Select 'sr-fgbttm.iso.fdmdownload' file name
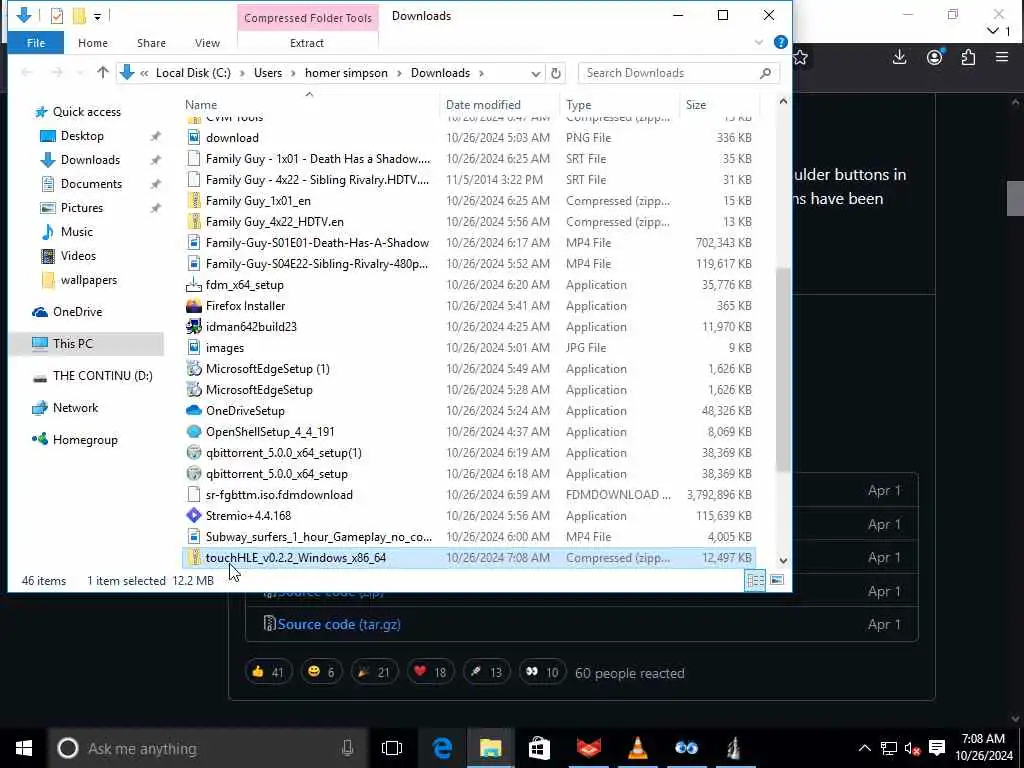This screenshot has width=1024, height=768. [x=279, y=494]
